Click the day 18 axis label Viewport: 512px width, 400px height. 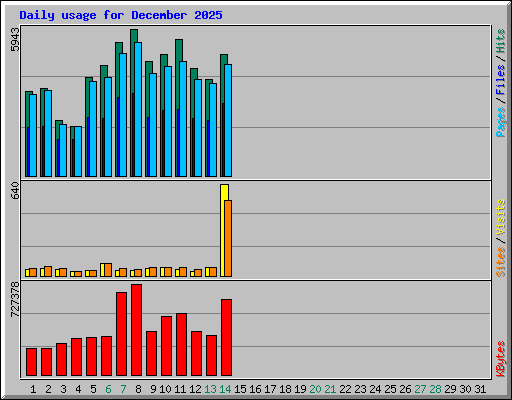pos(285,389)
